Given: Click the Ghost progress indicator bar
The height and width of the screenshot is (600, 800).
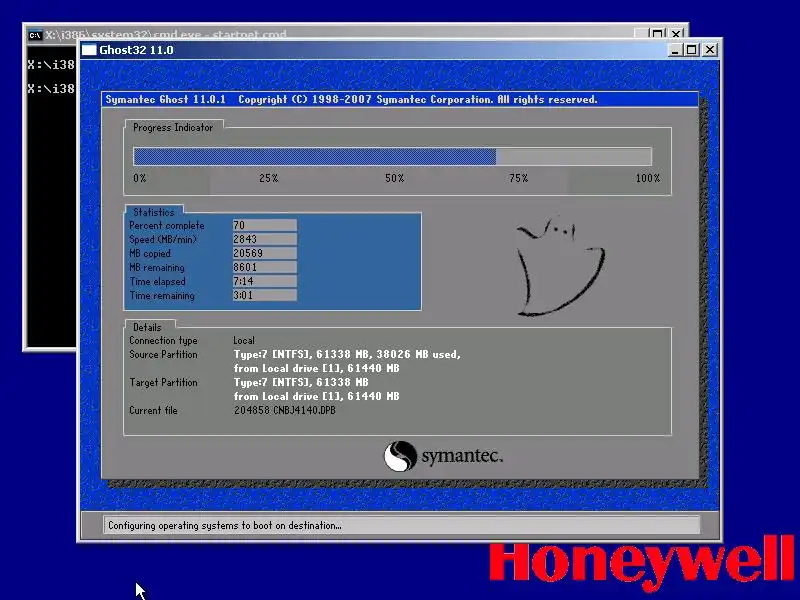Looking at the screenshot, I should 392,156.
